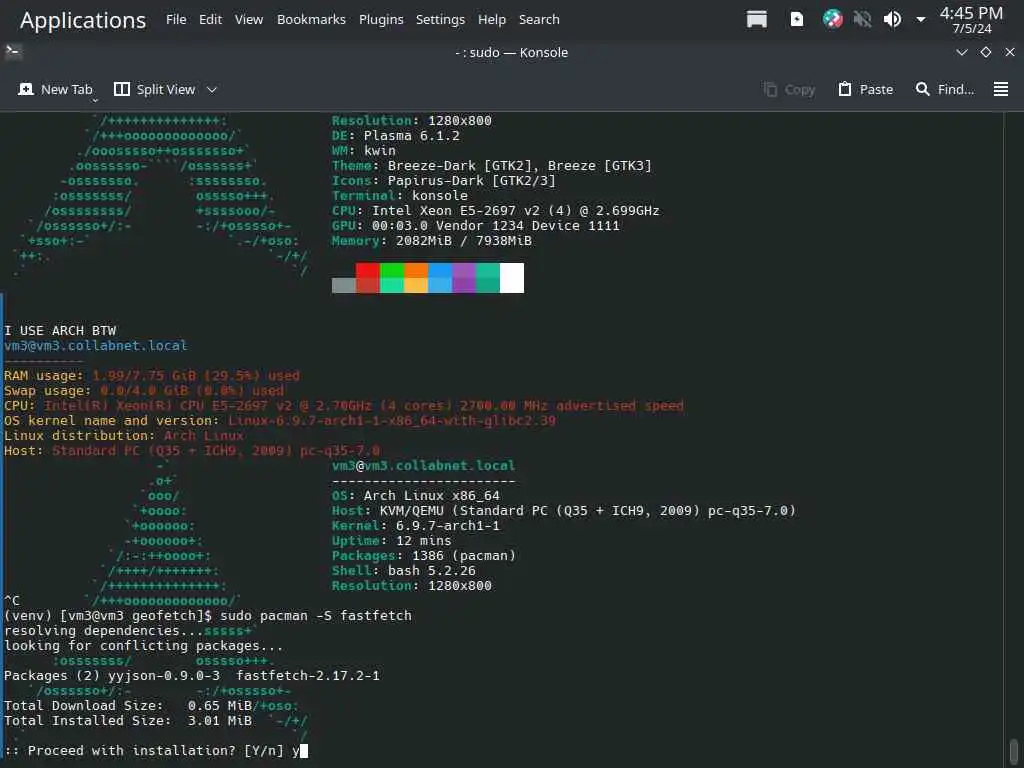The width and height of the screenshot is (1024, 768).
Task: Expand the hidden system tray arrow
Action: (921, 20)
